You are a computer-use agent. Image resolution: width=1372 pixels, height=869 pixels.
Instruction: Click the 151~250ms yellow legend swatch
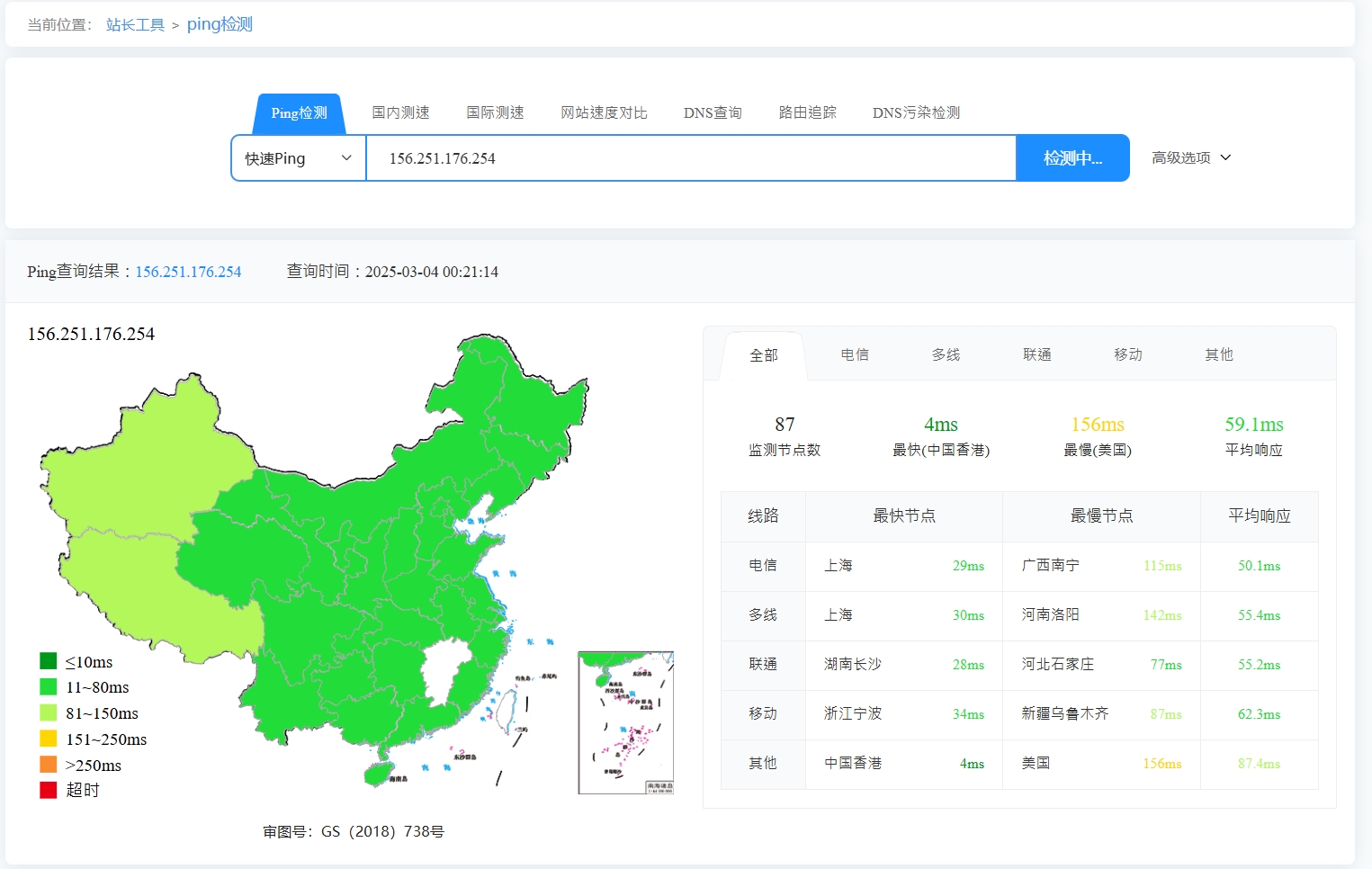tap(49, 739)
